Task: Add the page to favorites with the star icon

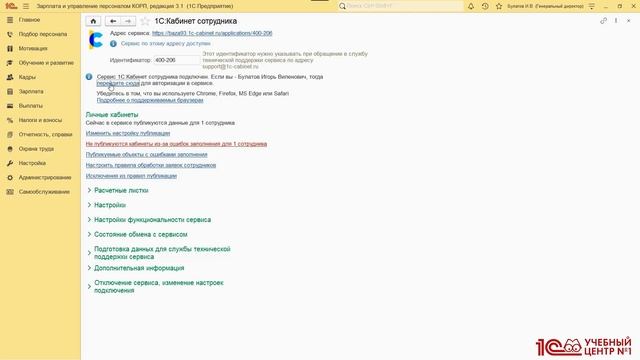Action: tap(144, 21)
